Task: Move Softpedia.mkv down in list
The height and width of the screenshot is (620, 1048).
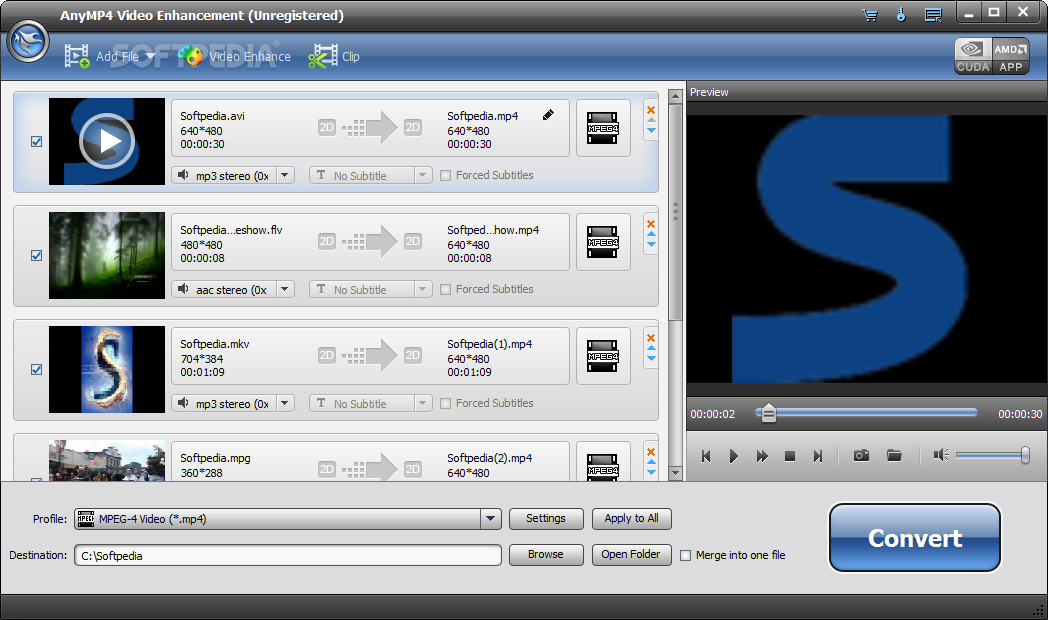Action: pyautogui.click(x=651, y=359)
